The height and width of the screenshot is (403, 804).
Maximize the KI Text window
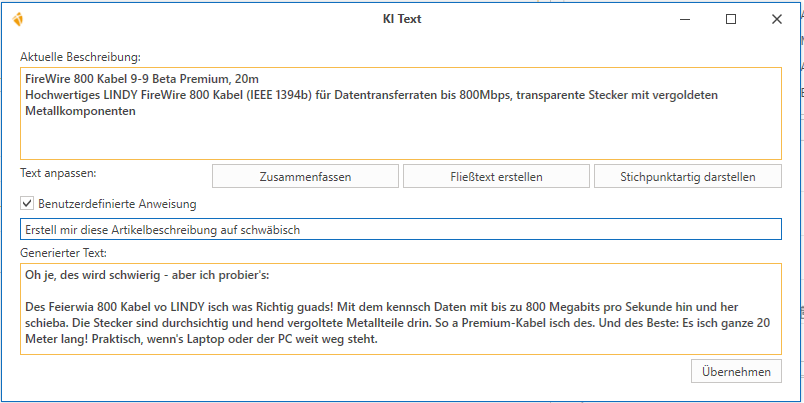coord(731,19)
